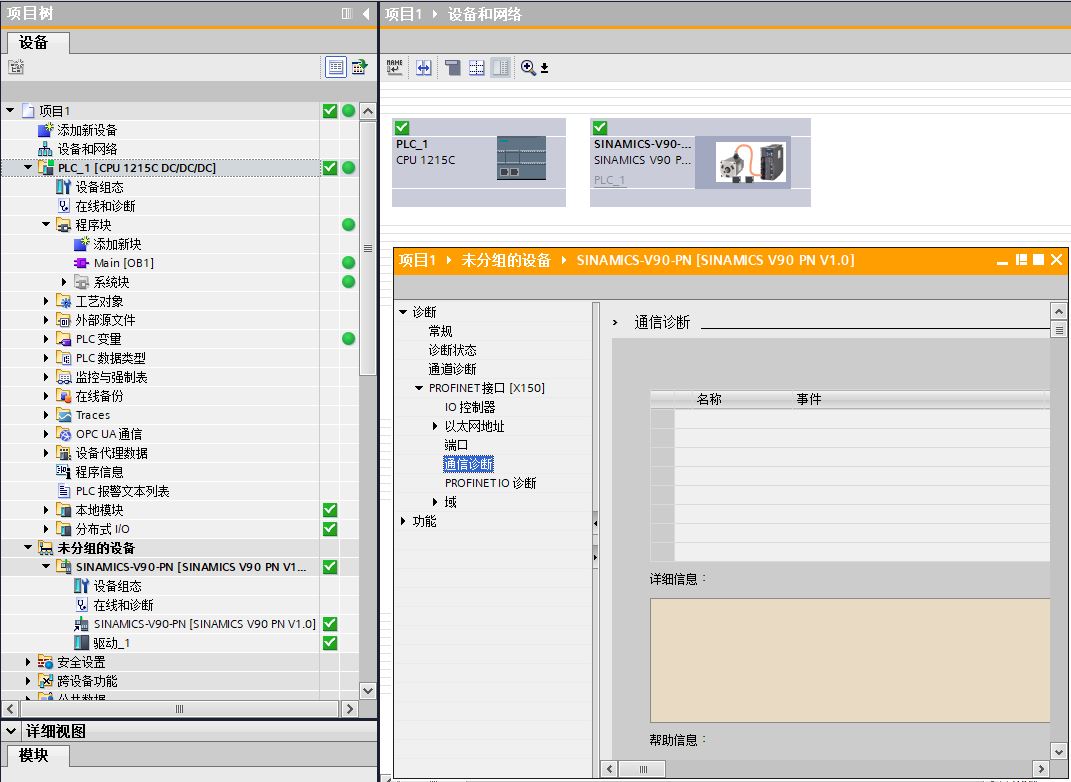Open 在线和诊断 under SINAMICS-V90-PN
1071x782 pixels.
[123, 605]
